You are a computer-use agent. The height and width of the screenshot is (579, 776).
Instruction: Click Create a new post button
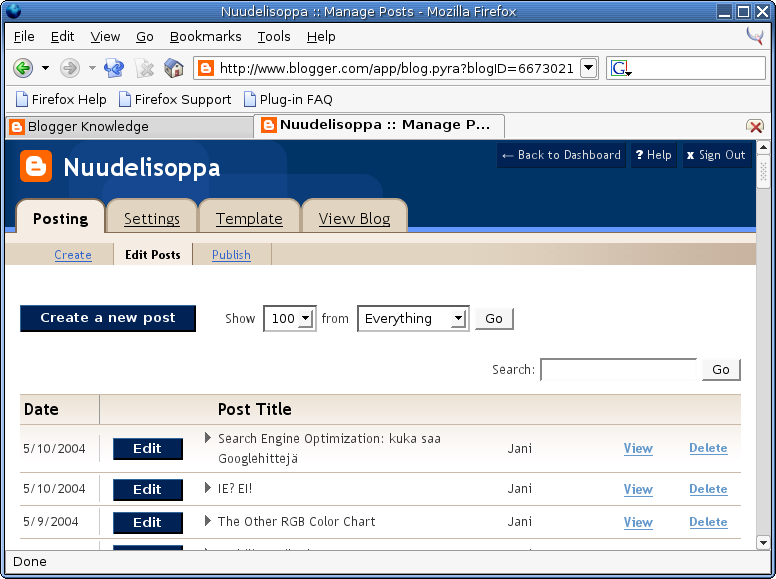coord(108,318)
